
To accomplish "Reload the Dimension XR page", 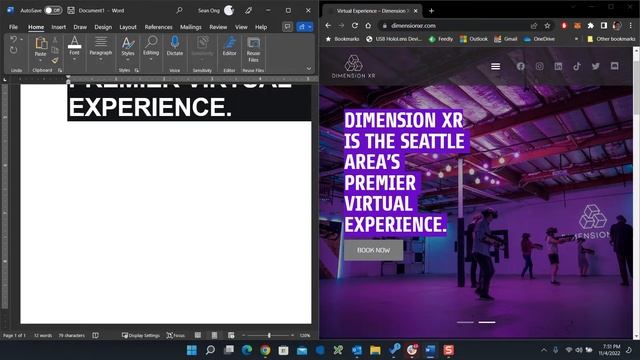I will pyautogui.click(x=355, y=26).
